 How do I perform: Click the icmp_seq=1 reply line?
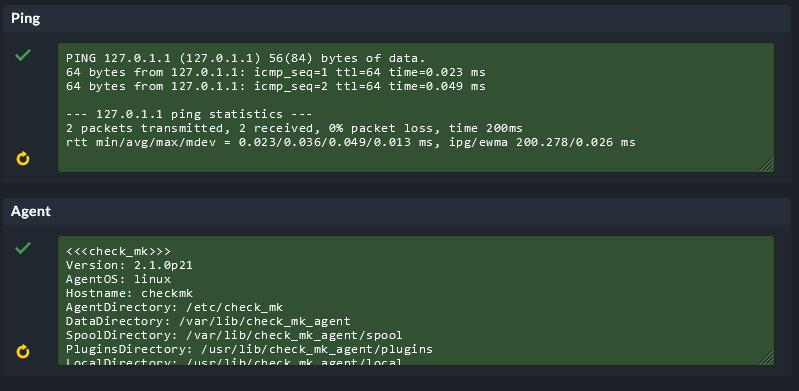coord(276,72)
